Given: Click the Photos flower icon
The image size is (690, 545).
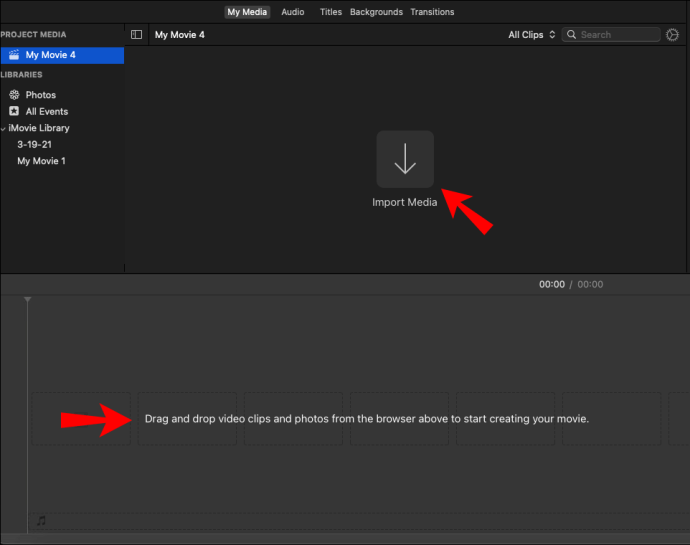Looking at the screenshot, I should pos(14,95).
